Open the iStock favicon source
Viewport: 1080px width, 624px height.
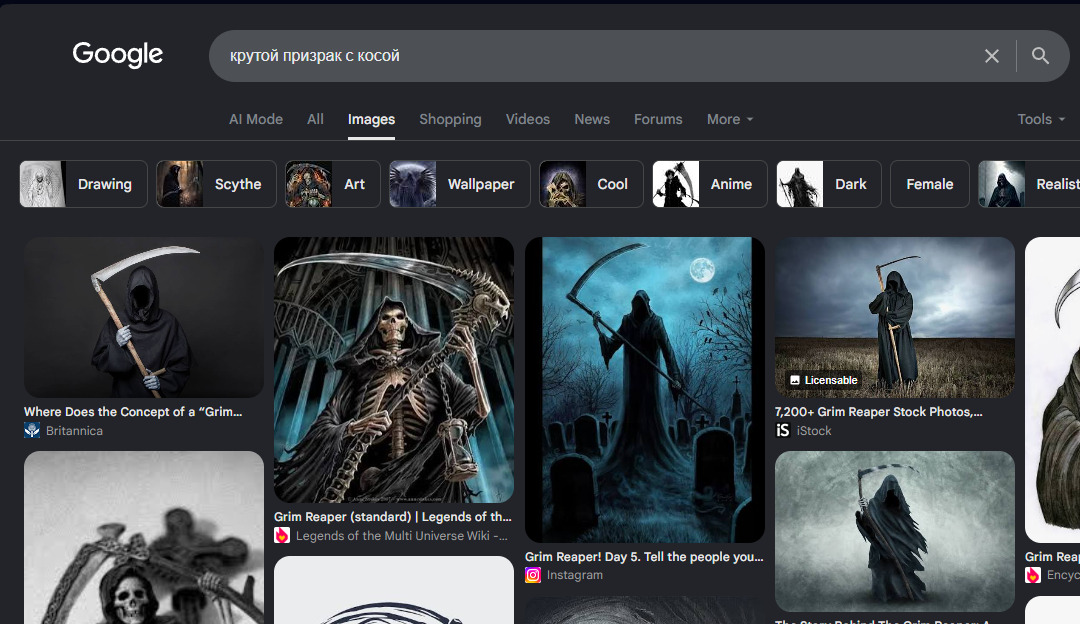[x=782, y=430]
